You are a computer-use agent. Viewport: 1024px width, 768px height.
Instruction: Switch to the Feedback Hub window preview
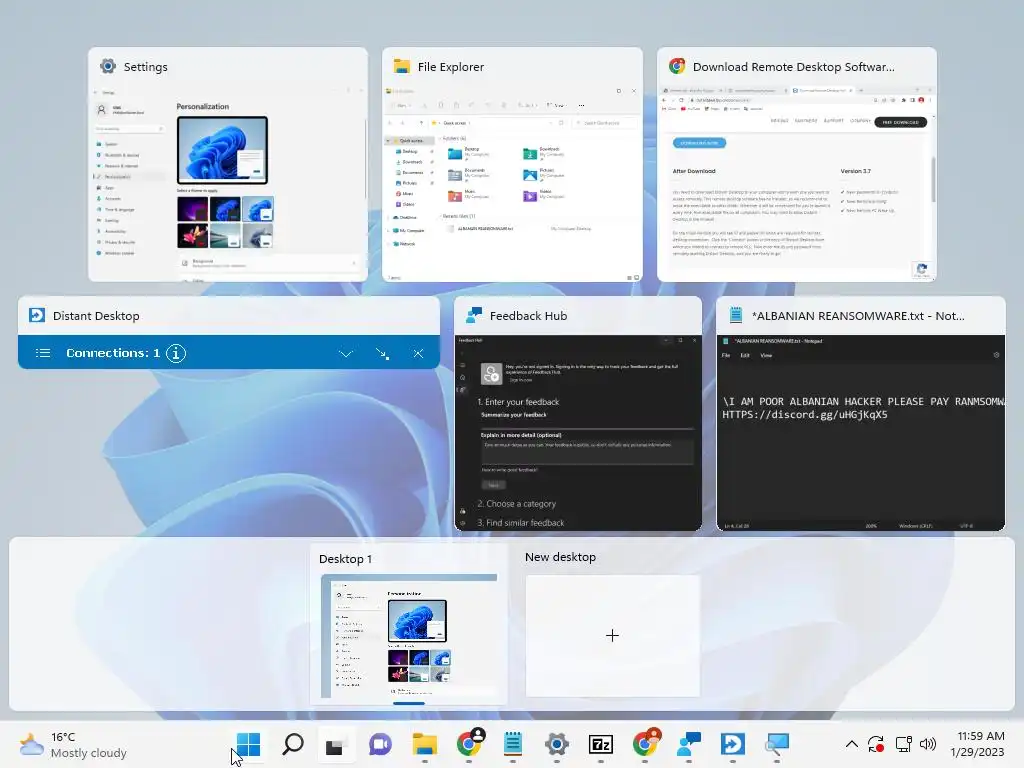[x=578, y=413]
